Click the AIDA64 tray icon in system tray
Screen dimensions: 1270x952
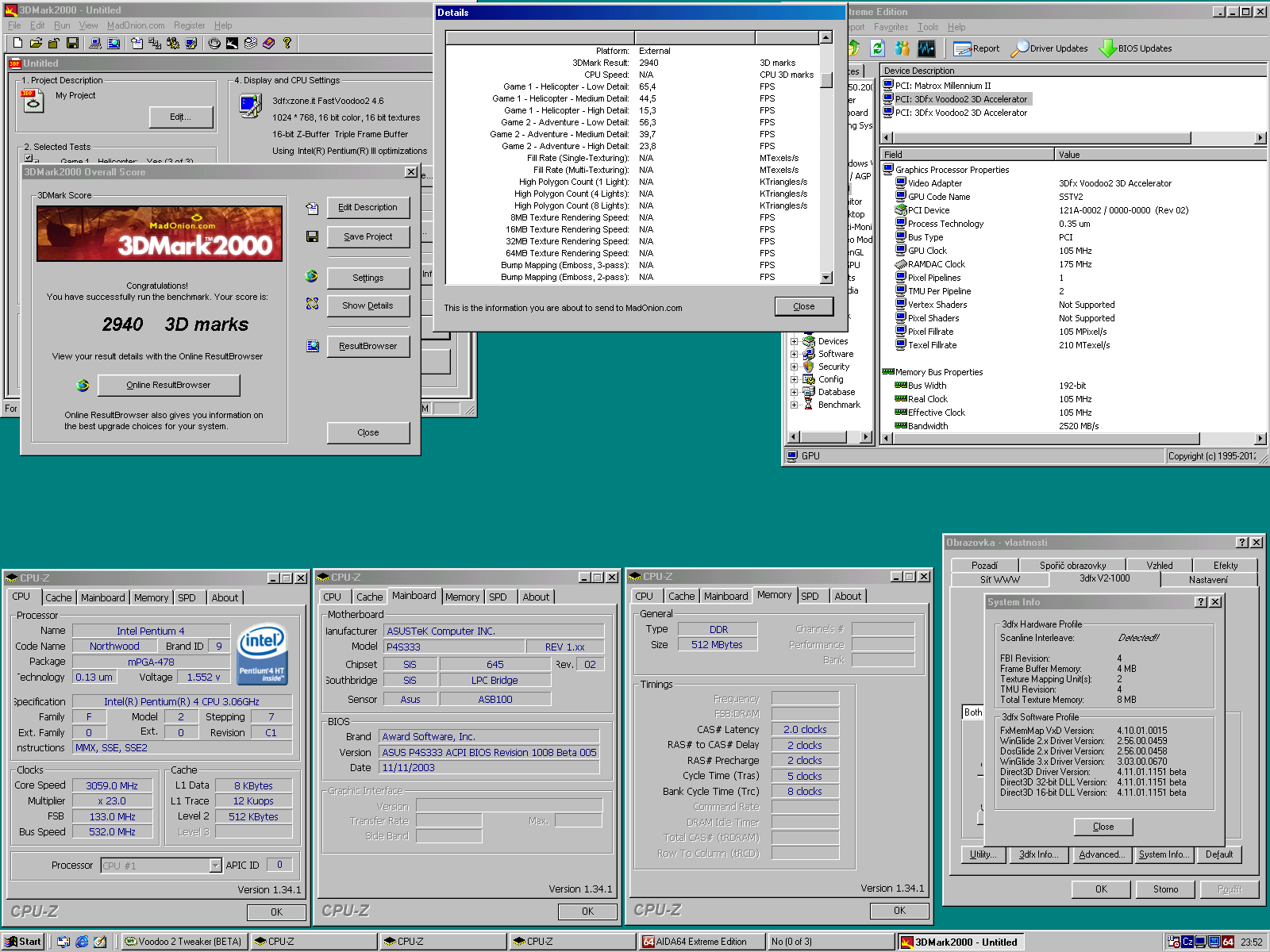pos(1228,942)
